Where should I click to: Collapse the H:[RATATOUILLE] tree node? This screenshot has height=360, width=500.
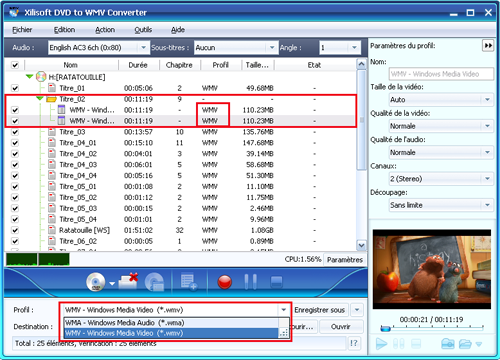(x=29, y=77)
